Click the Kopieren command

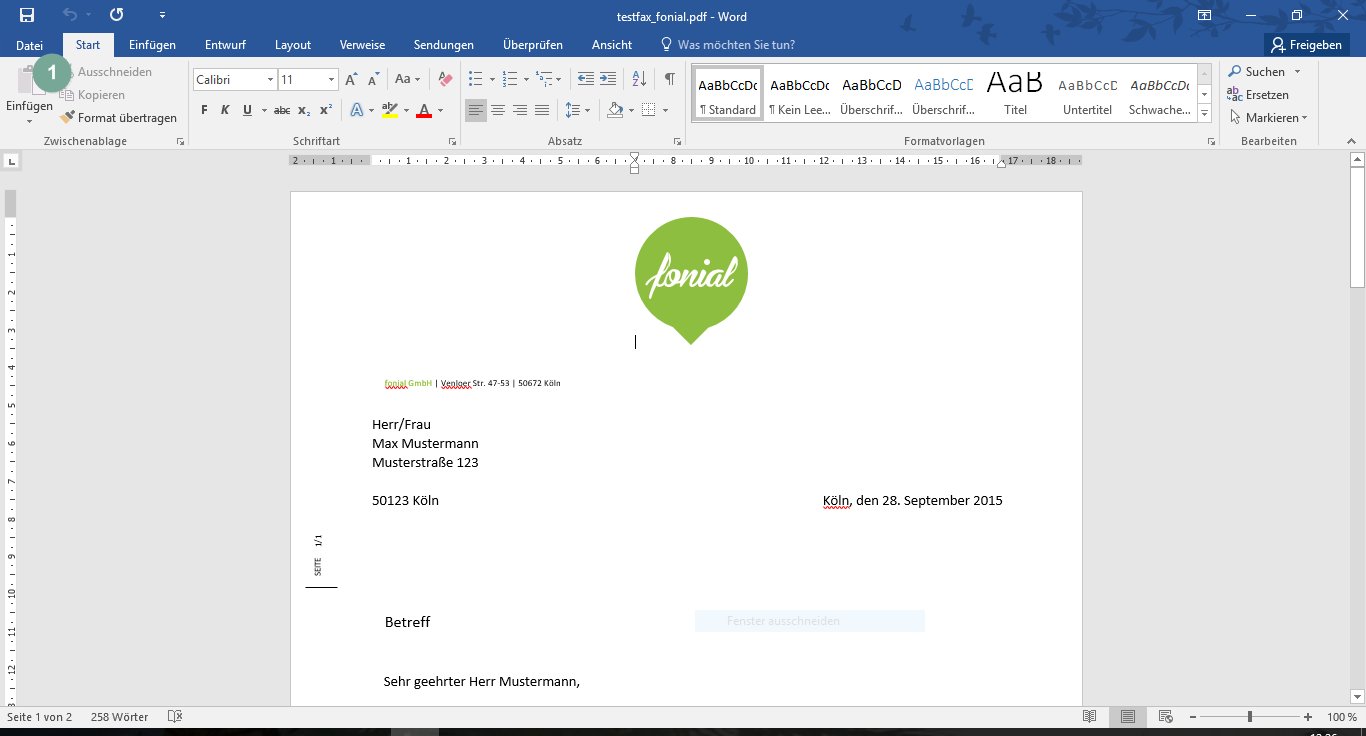92,95
